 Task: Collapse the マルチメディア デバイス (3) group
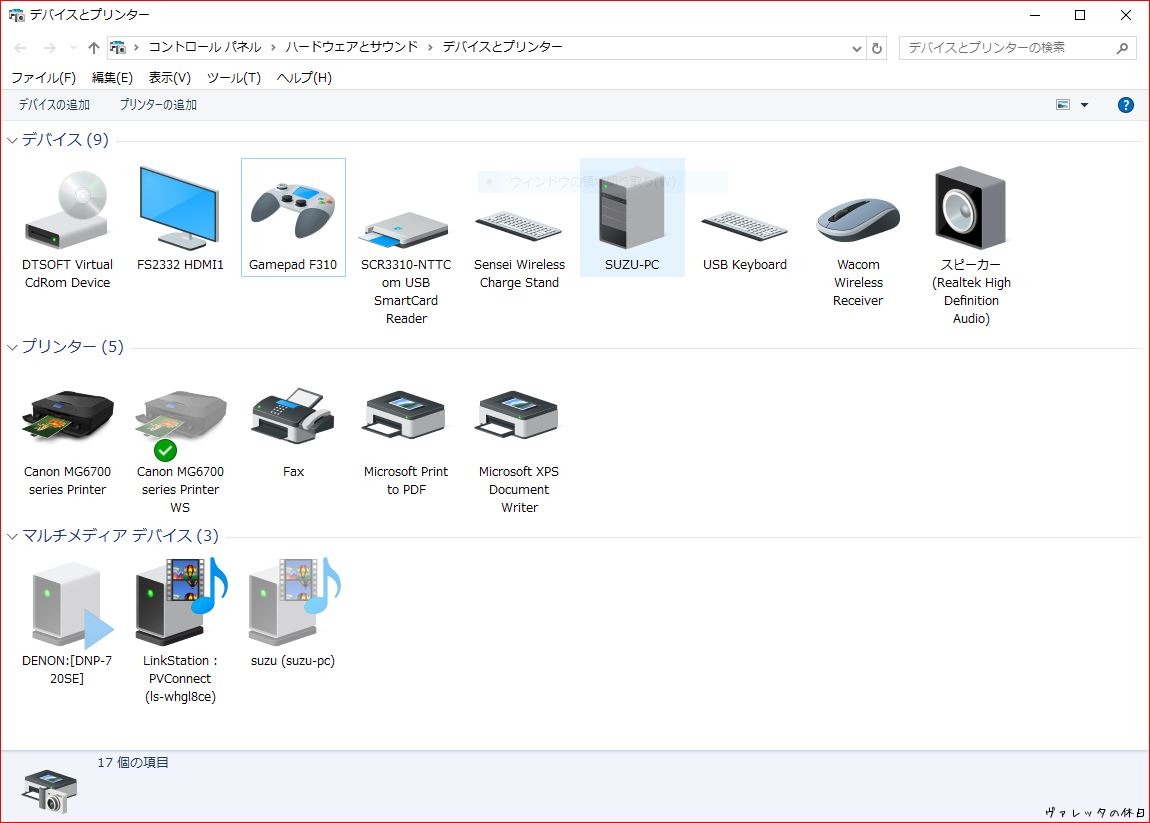coord(12,536)
